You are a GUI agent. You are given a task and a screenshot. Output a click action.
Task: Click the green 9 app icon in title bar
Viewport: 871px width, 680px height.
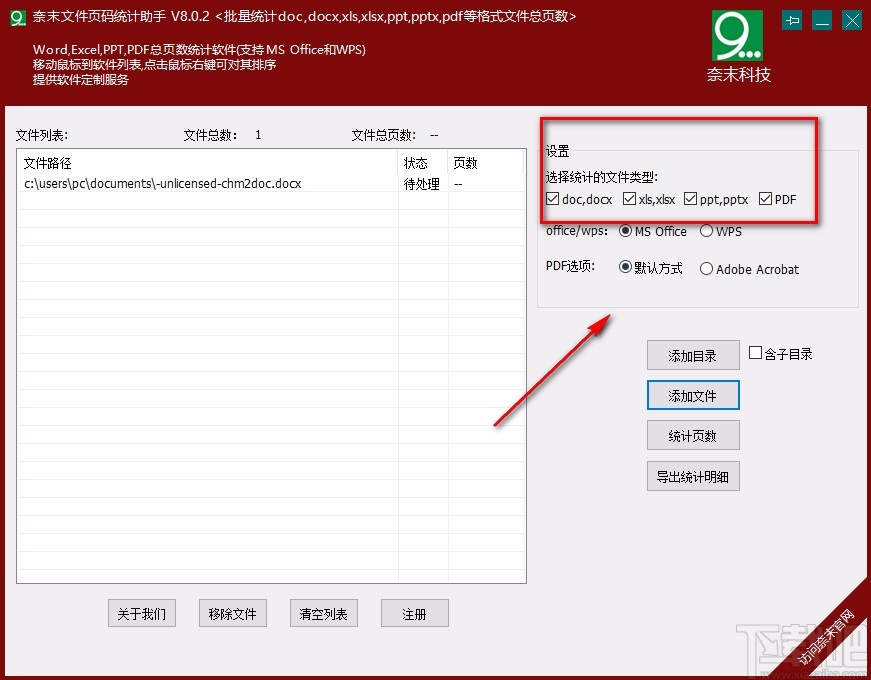18,18
